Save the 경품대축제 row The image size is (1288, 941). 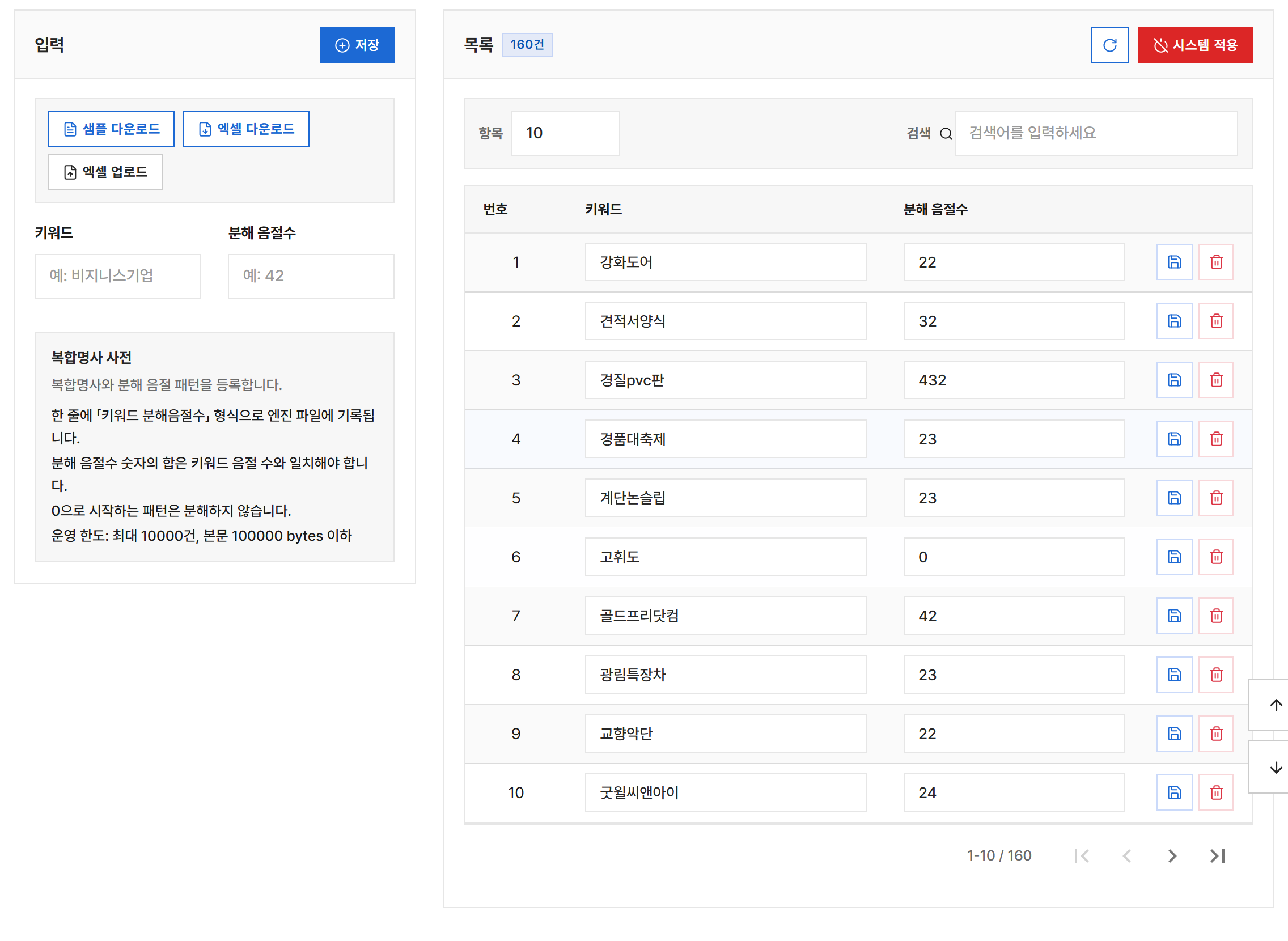coord(1174,439)
